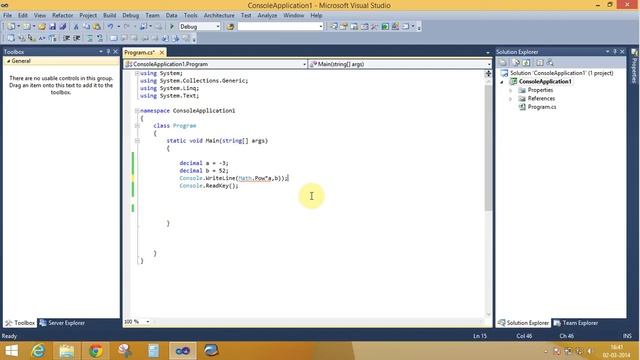
Task: Collapse the General group in Toolbox
Action: (8, 61)
